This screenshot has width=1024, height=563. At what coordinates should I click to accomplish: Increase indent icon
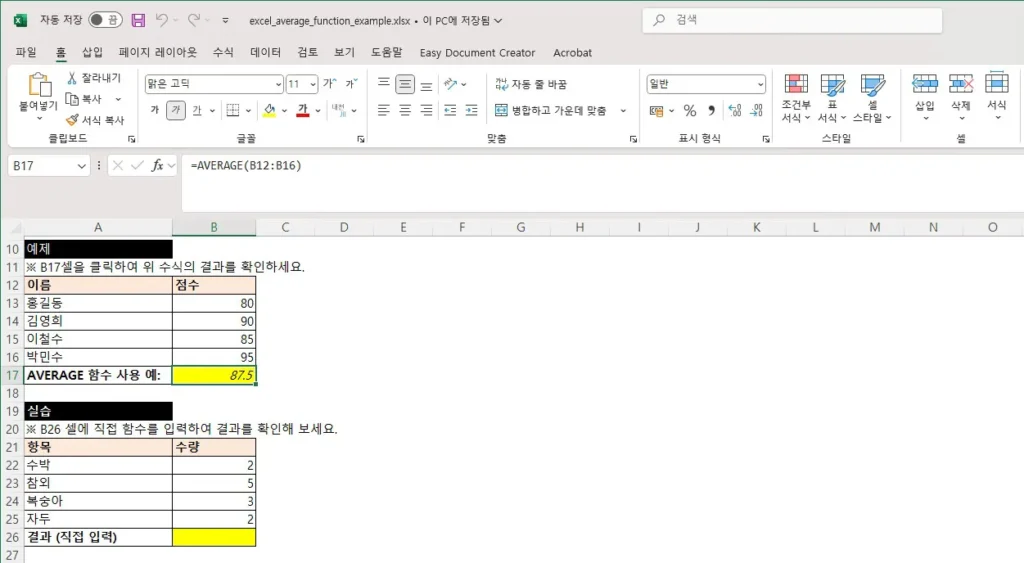point(472,110)
